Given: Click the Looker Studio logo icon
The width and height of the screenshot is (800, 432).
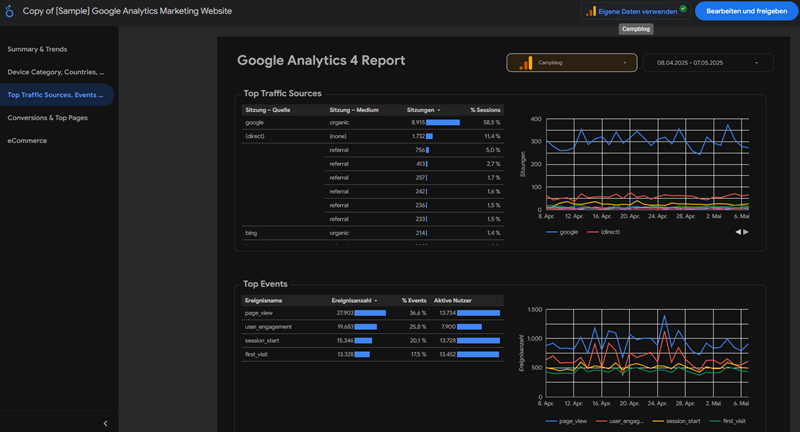Looking at the screenshot, I should click(9, 11).
